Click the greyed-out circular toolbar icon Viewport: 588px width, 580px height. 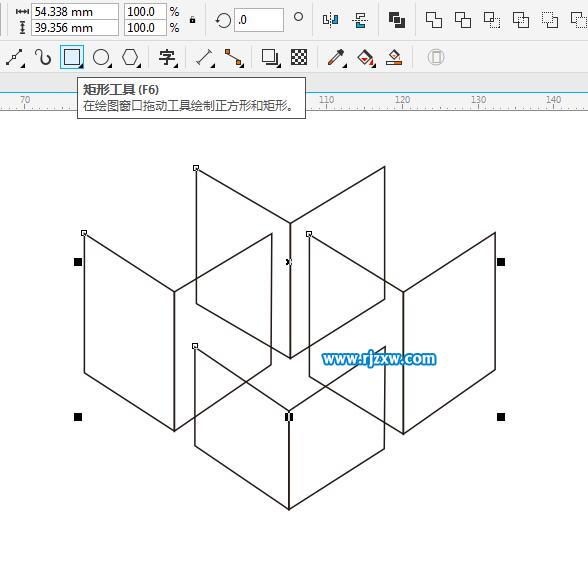pyautogui.click(x=435, y=57)
